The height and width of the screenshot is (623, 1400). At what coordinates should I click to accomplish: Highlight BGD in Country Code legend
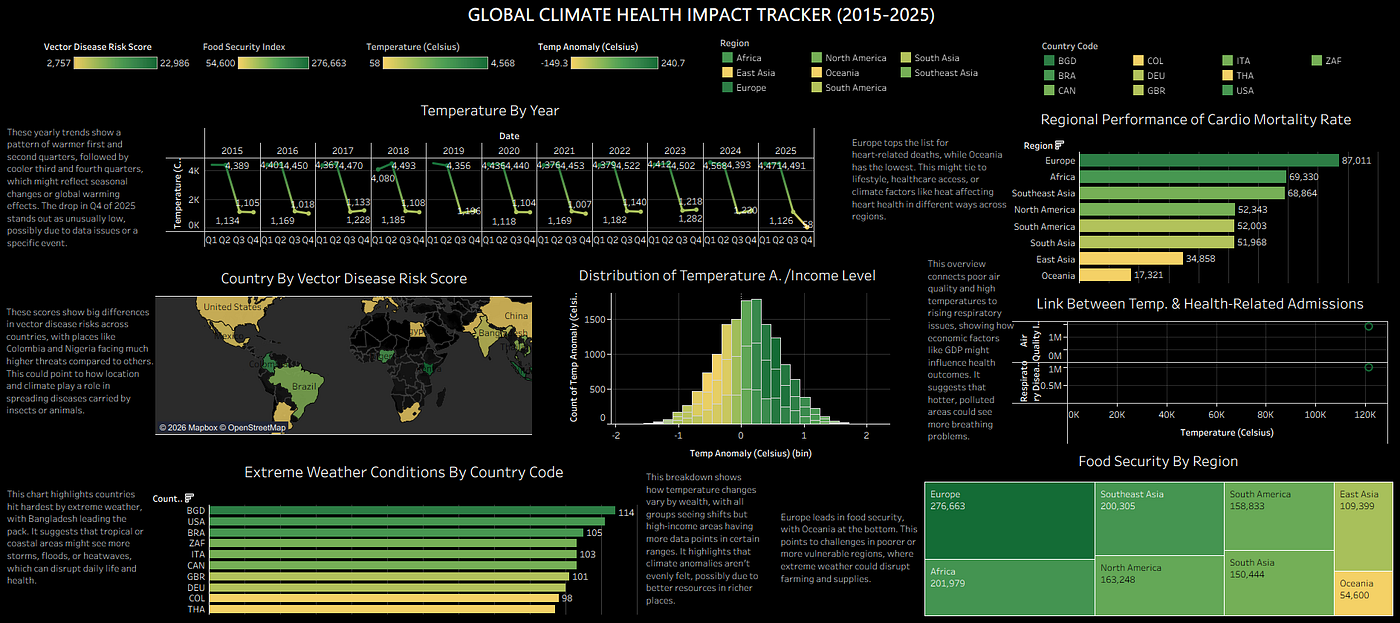1047,61
